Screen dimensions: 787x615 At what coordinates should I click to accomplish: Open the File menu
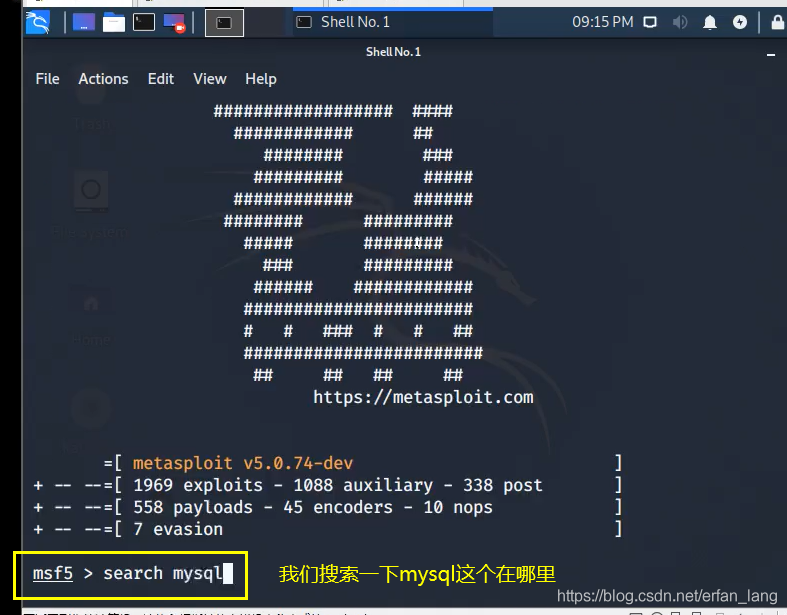click(x=48, y=79)
